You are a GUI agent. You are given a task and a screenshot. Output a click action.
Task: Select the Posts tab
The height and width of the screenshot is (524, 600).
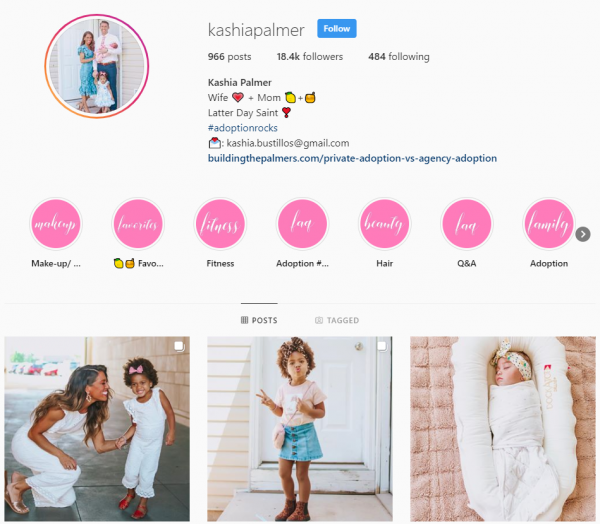click(259, 320)
